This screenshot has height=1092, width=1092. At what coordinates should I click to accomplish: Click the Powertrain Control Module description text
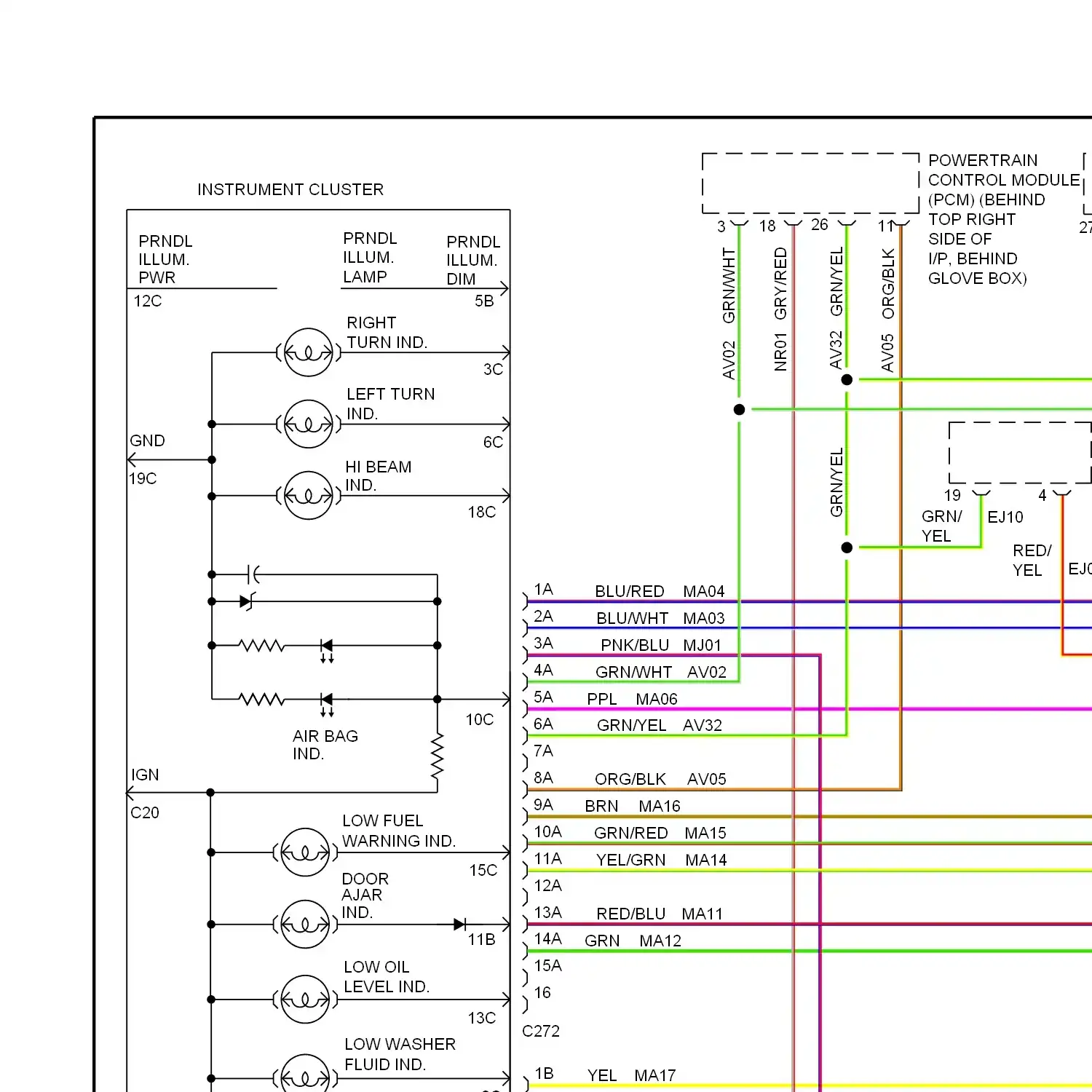pos(1003,219)
